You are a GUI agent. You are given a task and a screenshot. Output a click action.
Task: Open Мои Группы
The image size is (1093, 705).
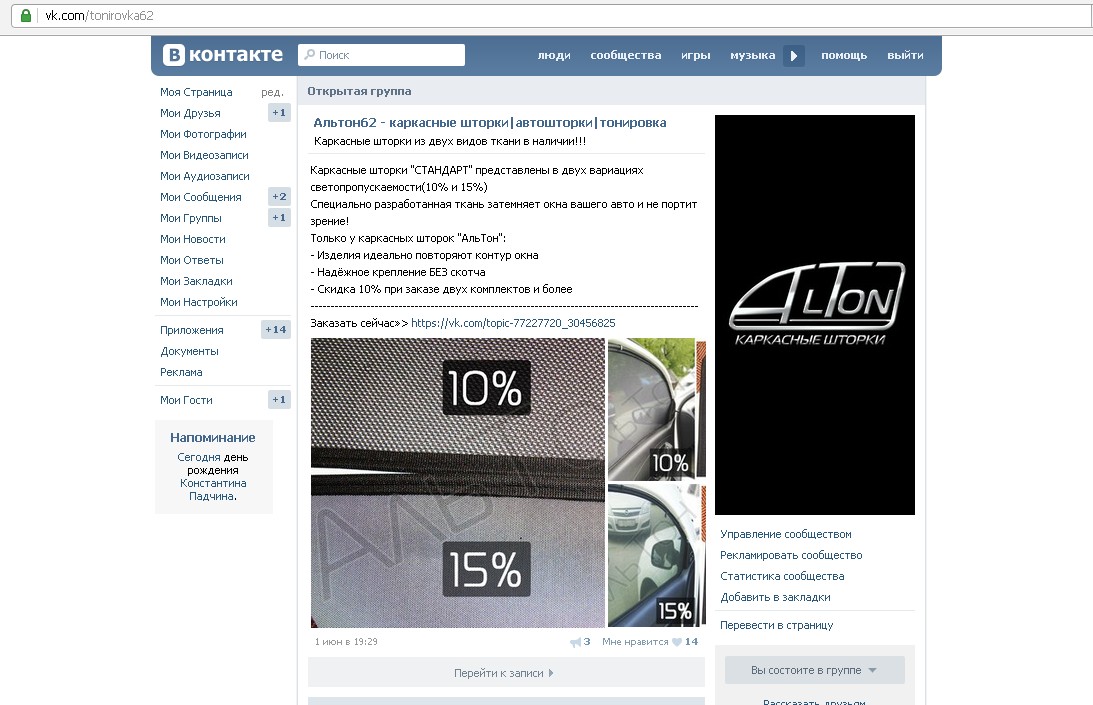pos(190,218)
